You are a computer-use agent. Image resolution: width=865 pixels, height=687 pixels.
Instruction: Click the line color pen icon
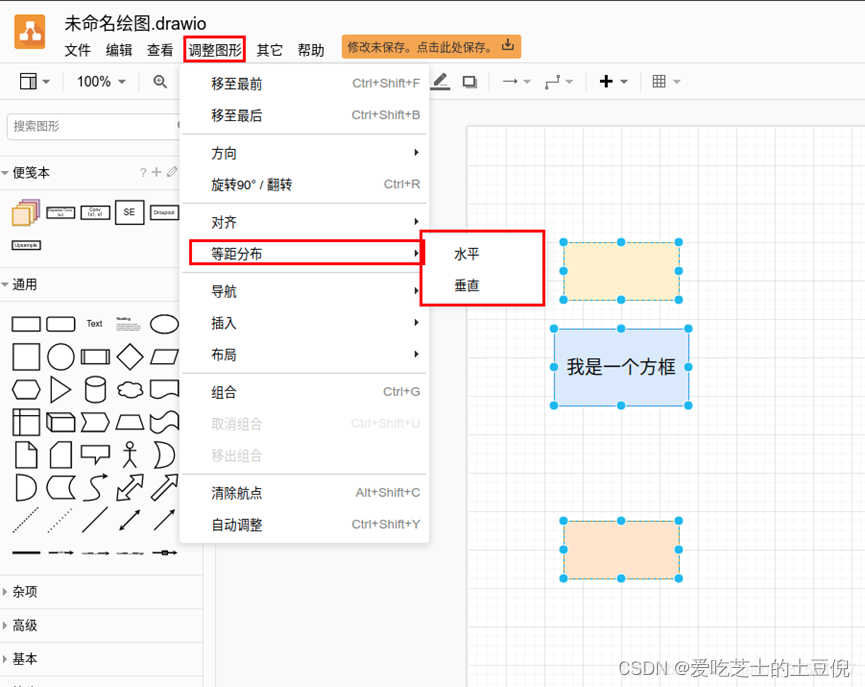pyautogui.click(x=440, y=82)
